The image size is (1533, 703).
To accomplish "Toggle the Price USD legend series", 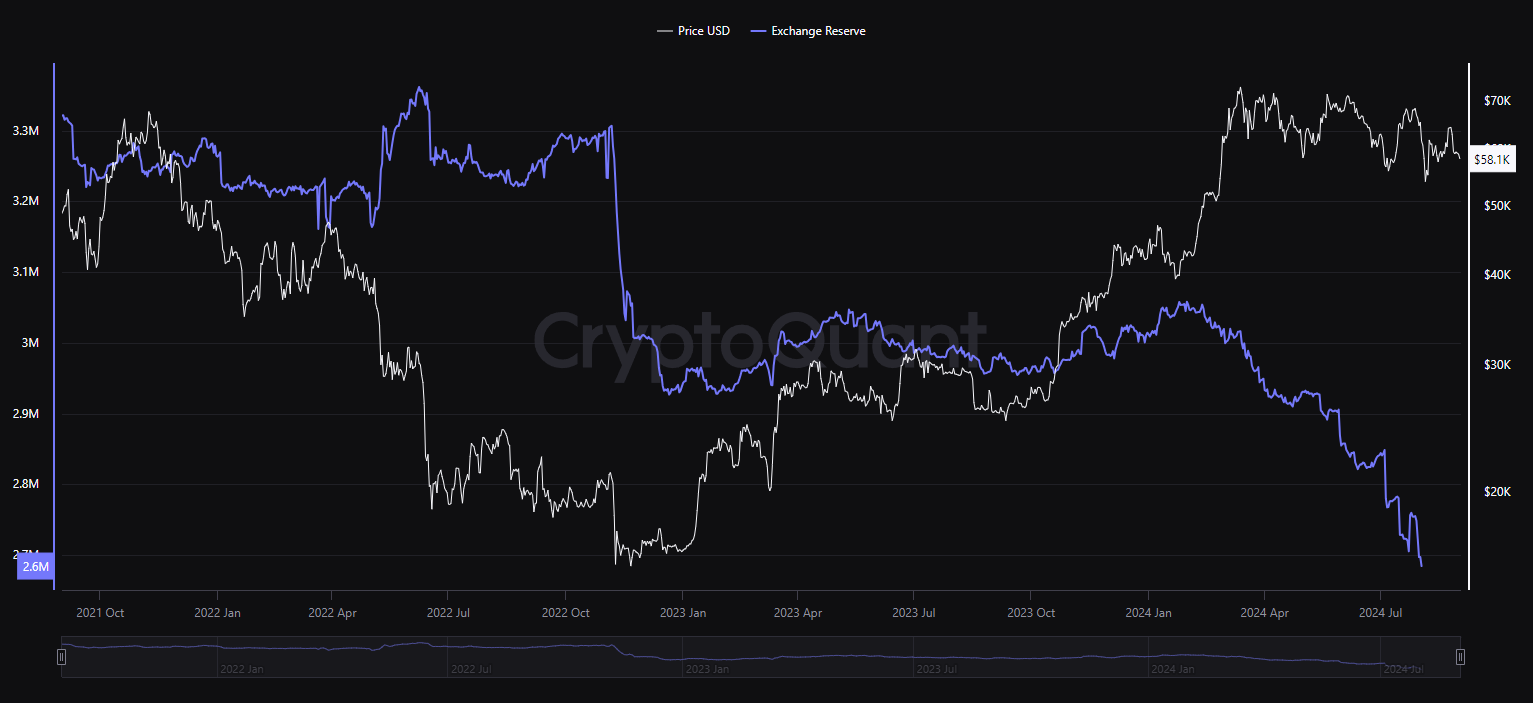I will 694,31.
